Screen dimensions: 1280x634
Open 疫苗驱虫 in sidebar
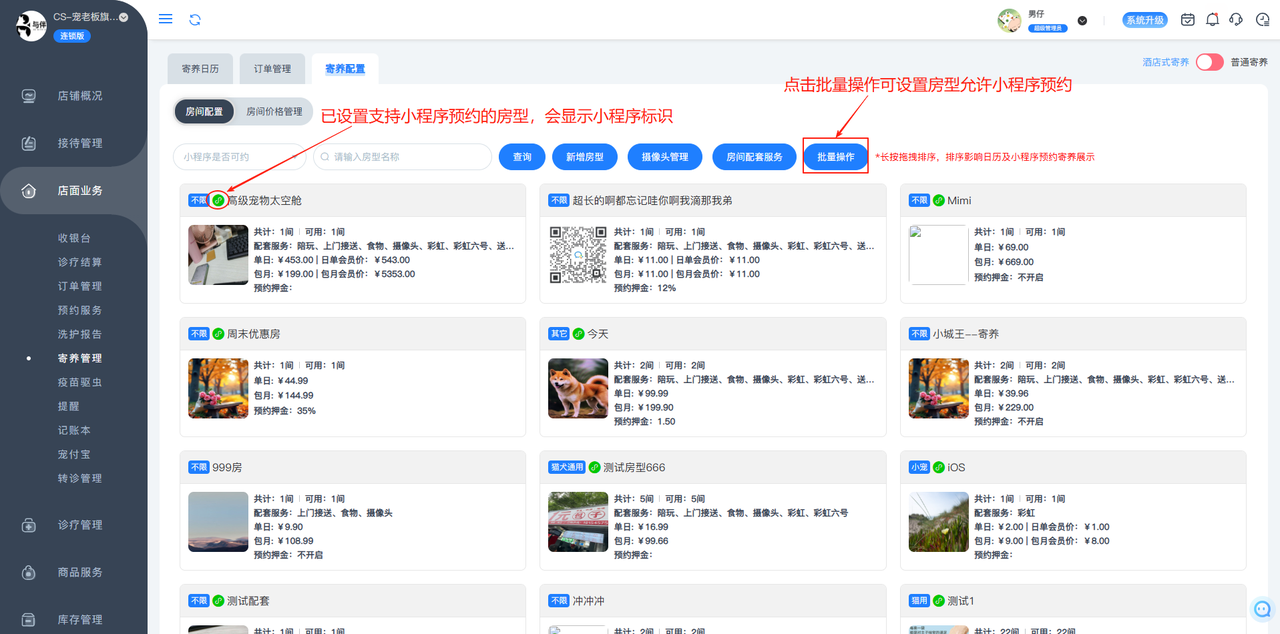point(80,382)
